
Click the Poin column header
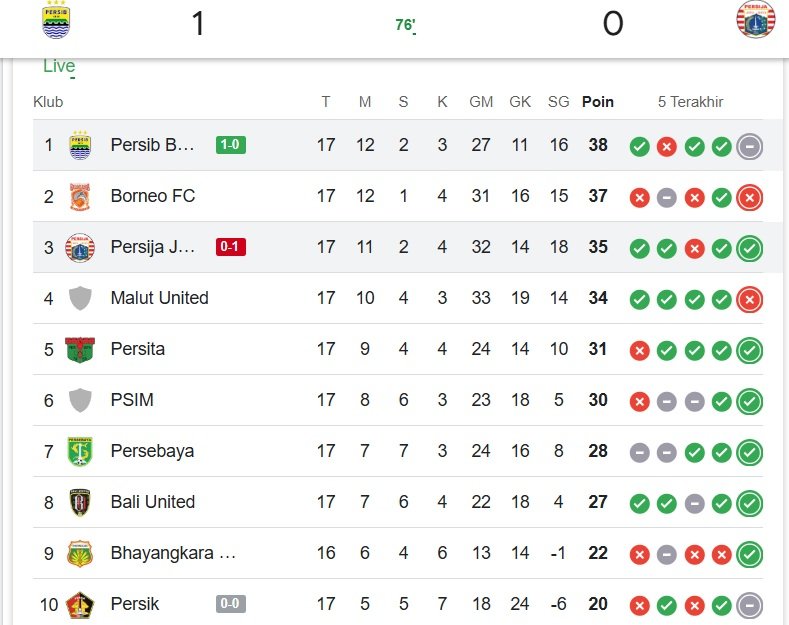click(x=598, y=102)
